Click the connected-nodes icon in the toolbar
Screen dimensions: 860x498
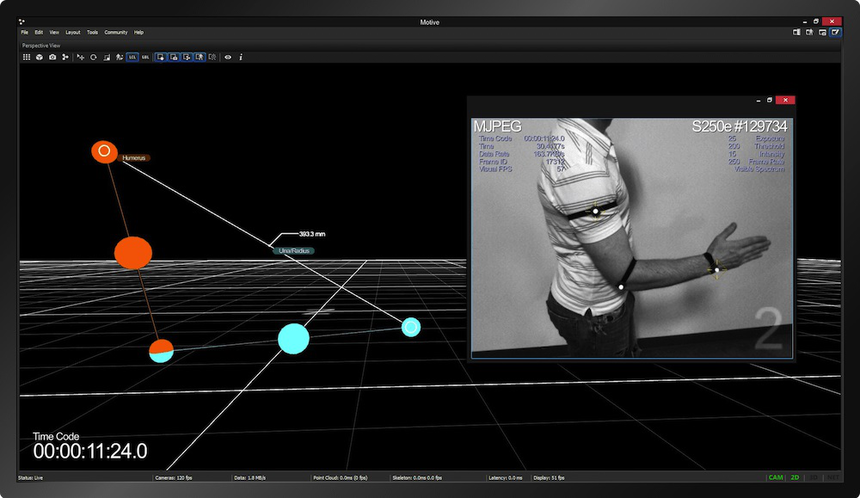coord(65,57)
